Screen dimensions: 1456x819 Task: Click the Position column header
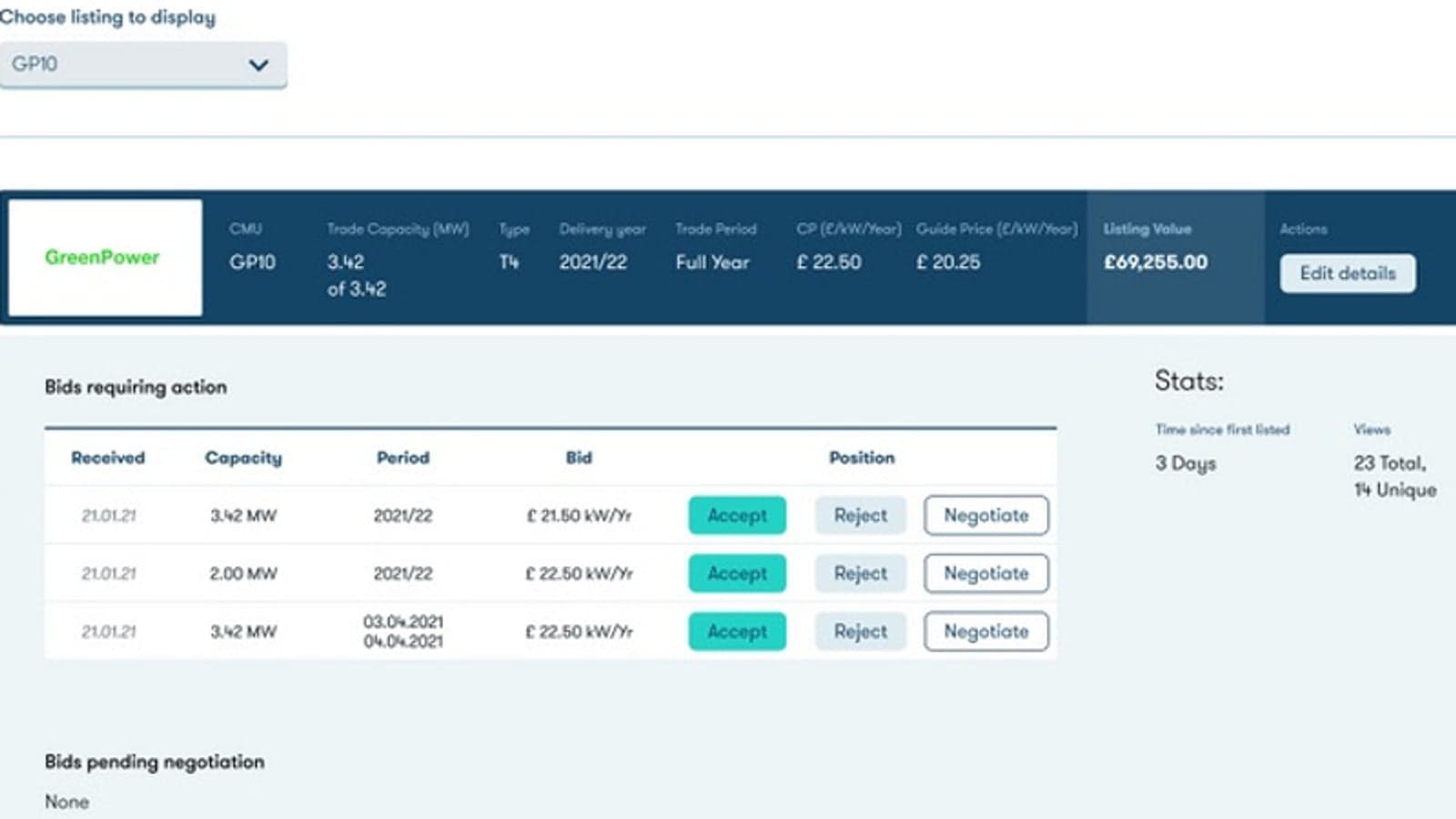point(862,458)
